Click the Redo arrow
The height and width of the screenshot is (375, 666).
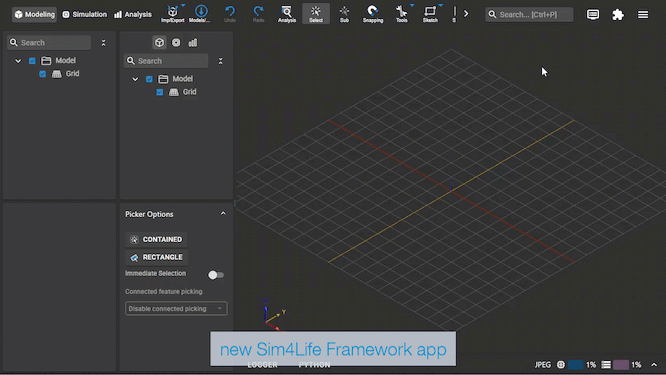[258, 14]
